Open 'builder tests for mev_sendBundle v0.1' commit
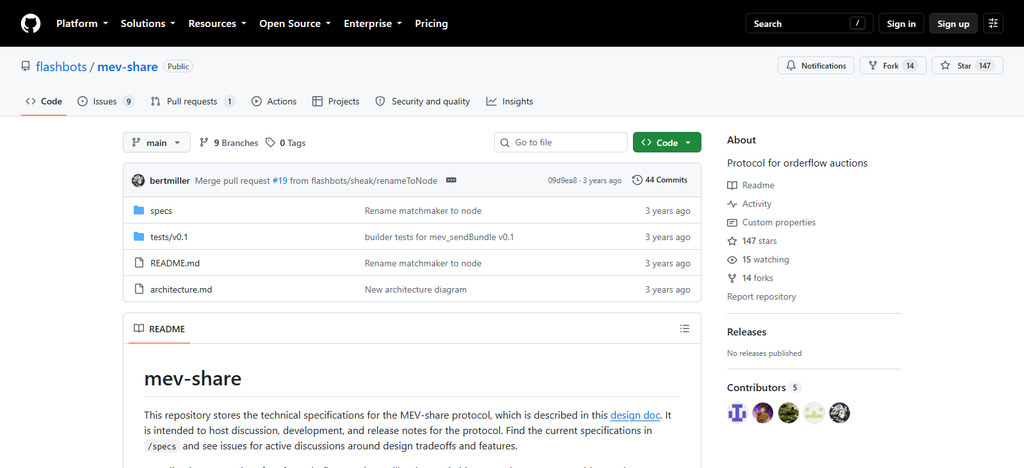The width and height of the screenshot is (1024, 468). coord(439,237)
